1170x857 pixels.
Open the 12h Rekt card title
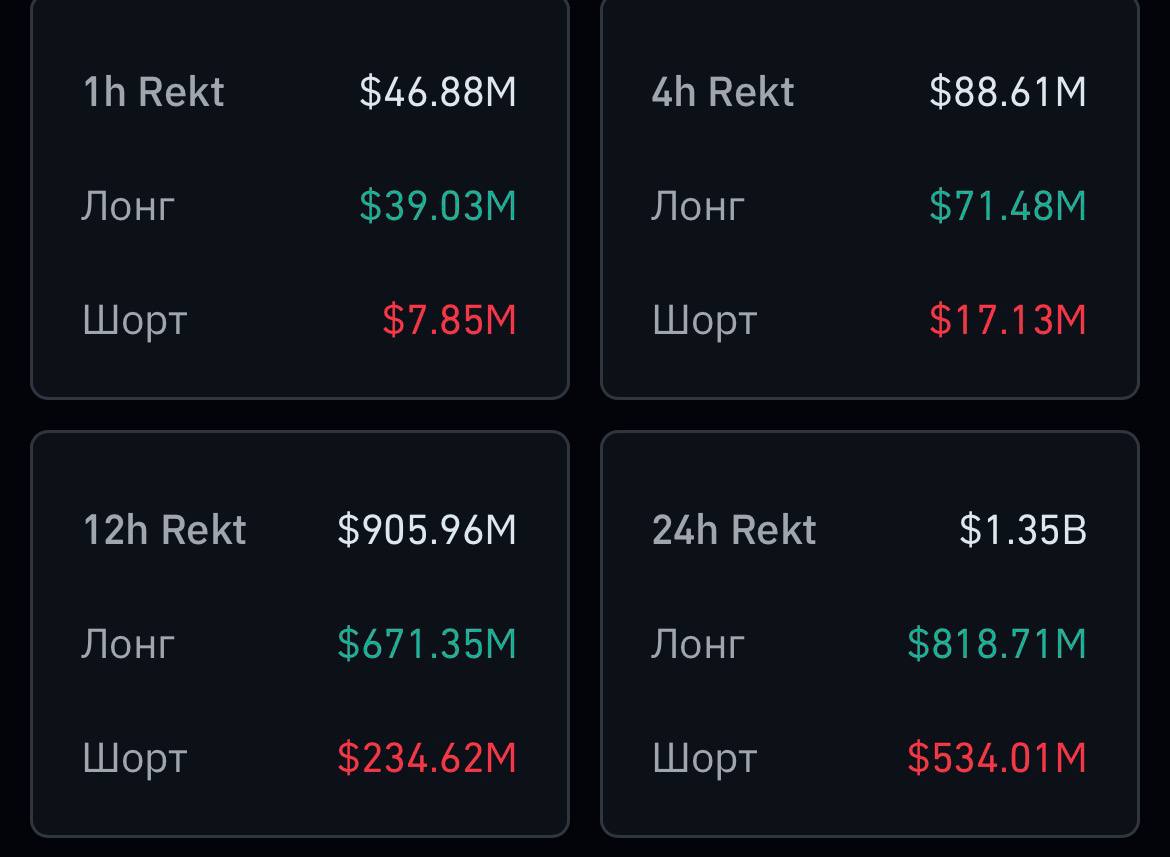[165, 530]
